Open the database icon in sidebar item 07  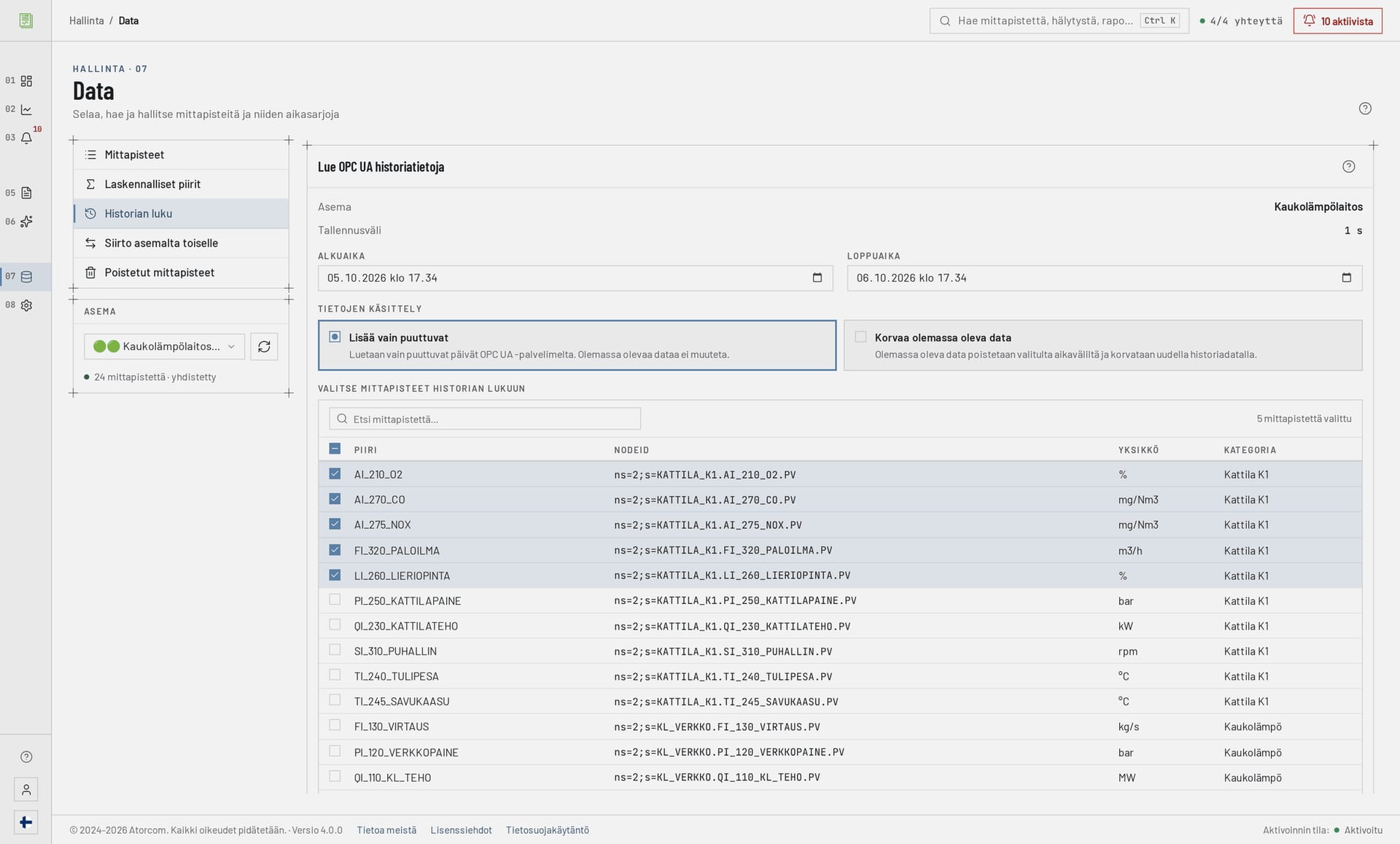tap(26, 277)
